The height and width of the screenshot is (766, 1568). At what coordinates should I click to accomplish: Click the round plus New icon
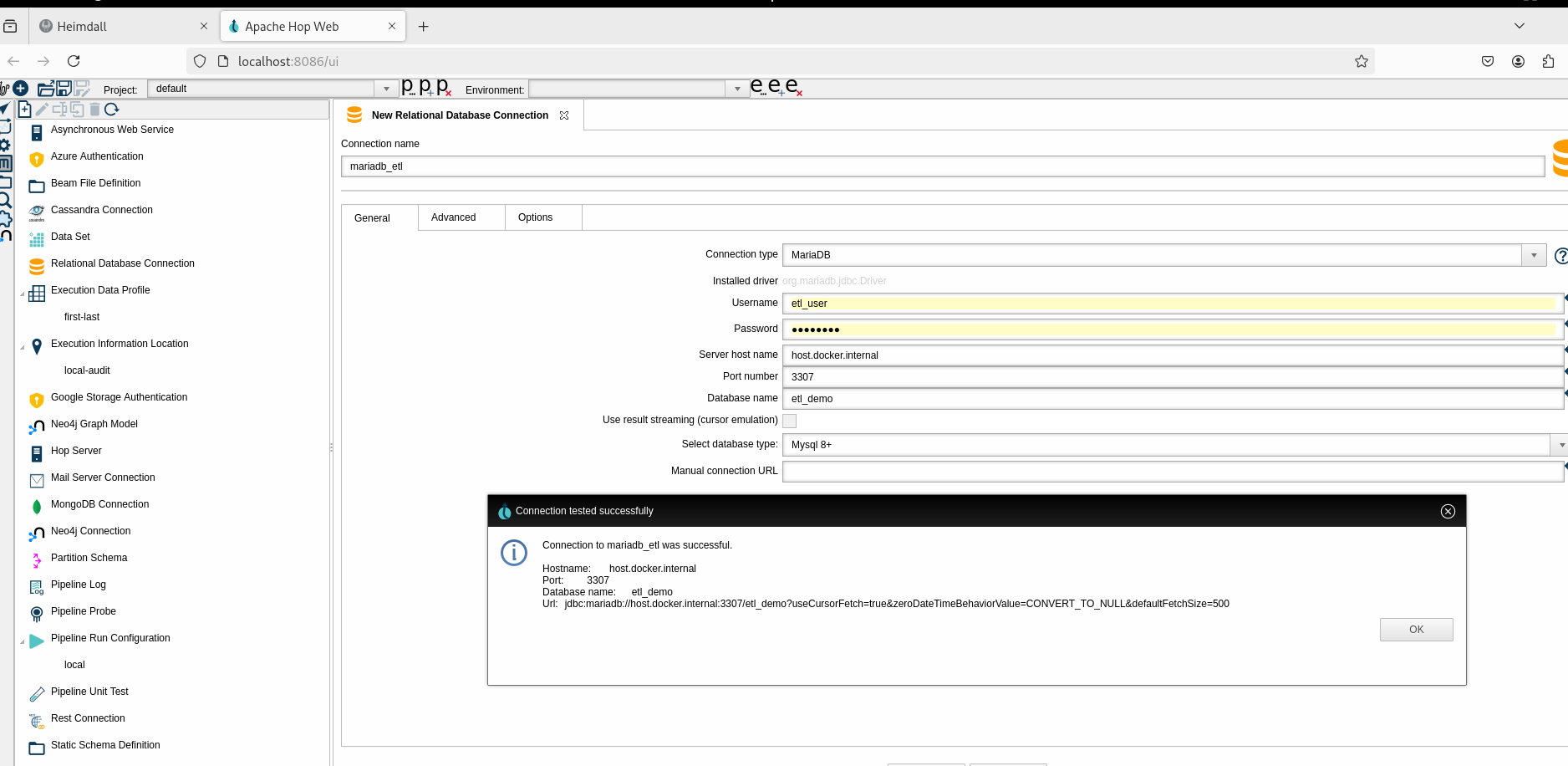21,89
